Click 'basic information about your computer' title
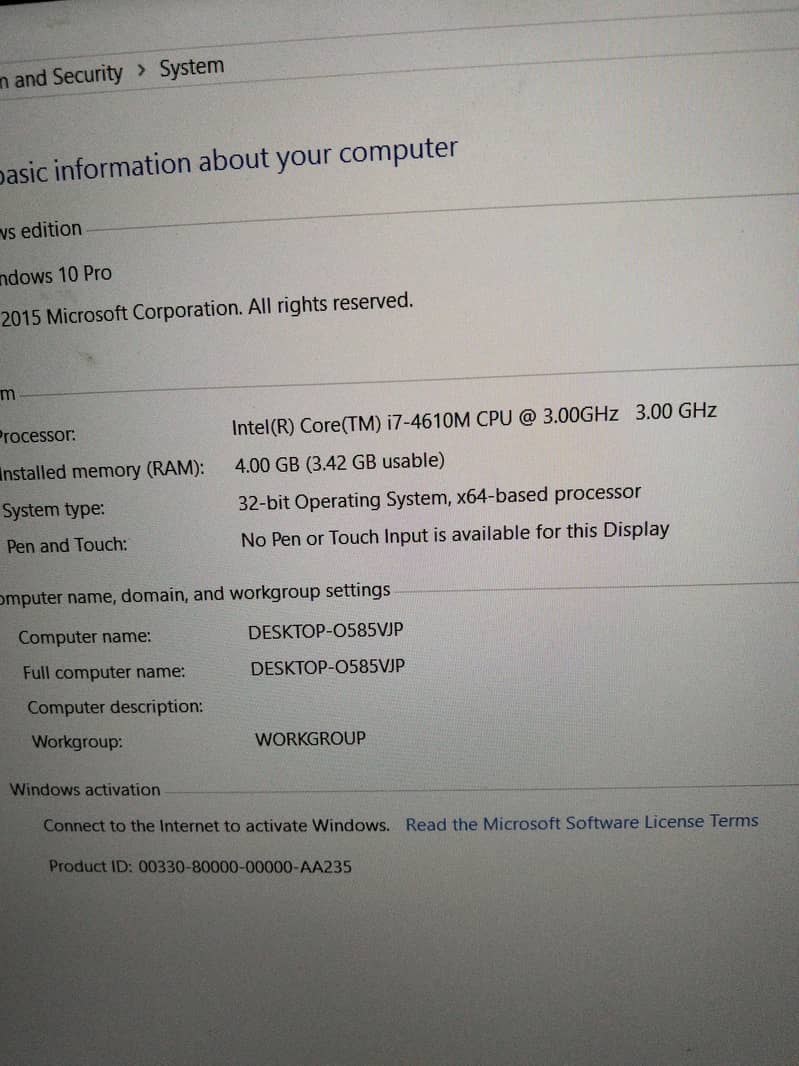 point(228,160)
